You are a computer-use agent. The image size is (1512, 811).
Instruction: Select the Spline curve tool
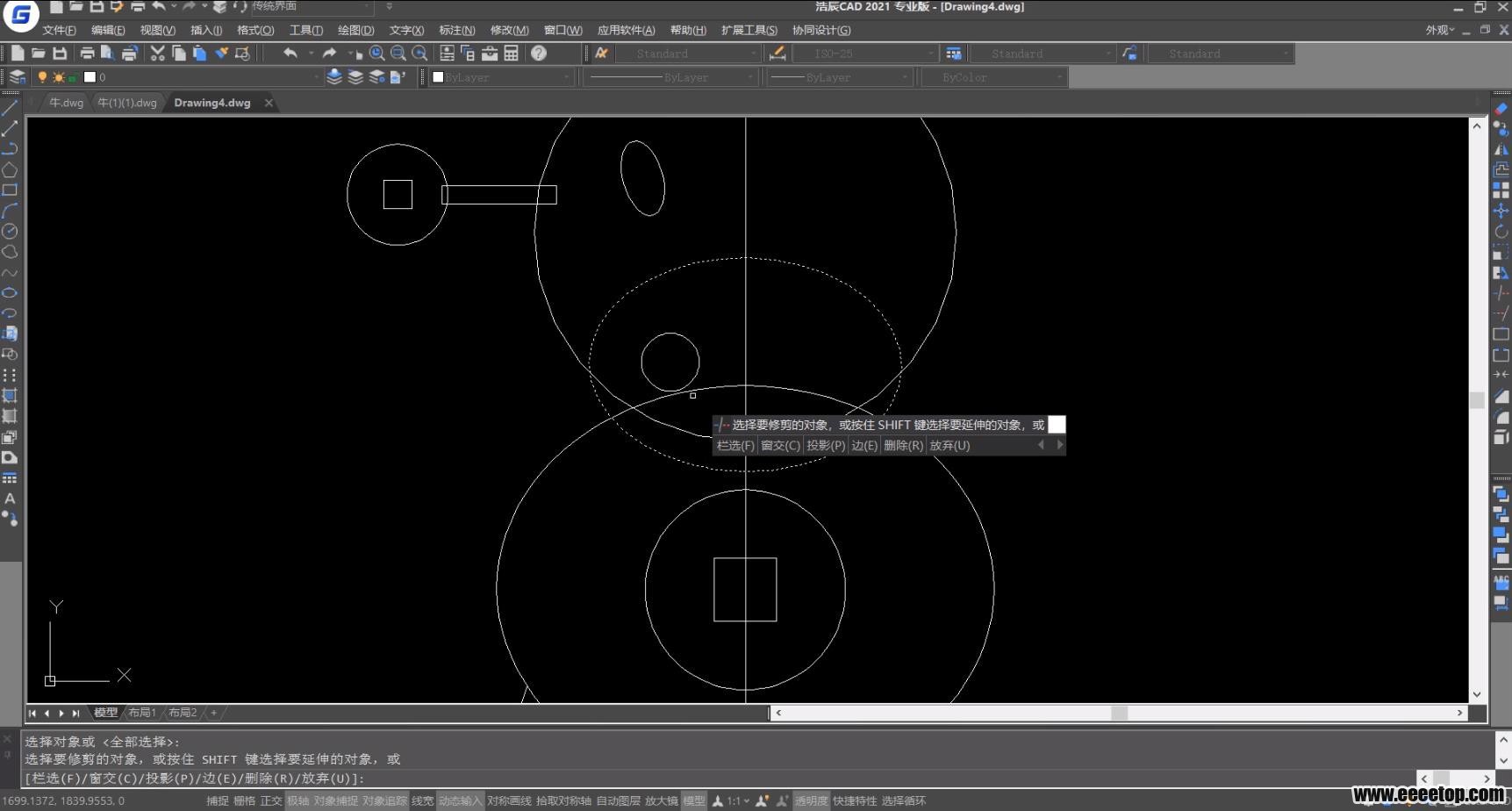(10, 272)
